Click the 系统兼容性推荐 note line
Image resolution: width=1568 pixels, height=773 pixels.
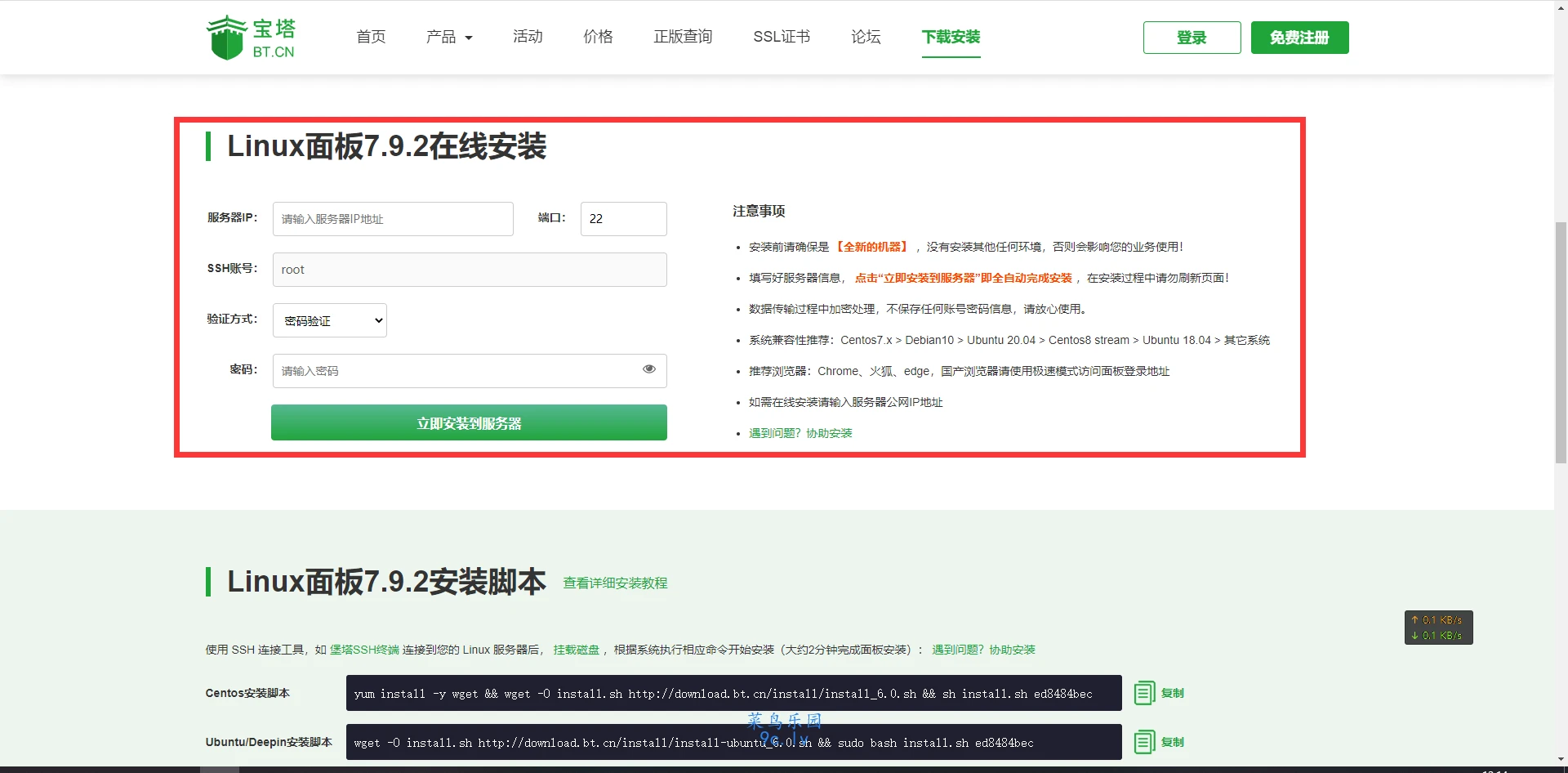(x=1009, y=340)
